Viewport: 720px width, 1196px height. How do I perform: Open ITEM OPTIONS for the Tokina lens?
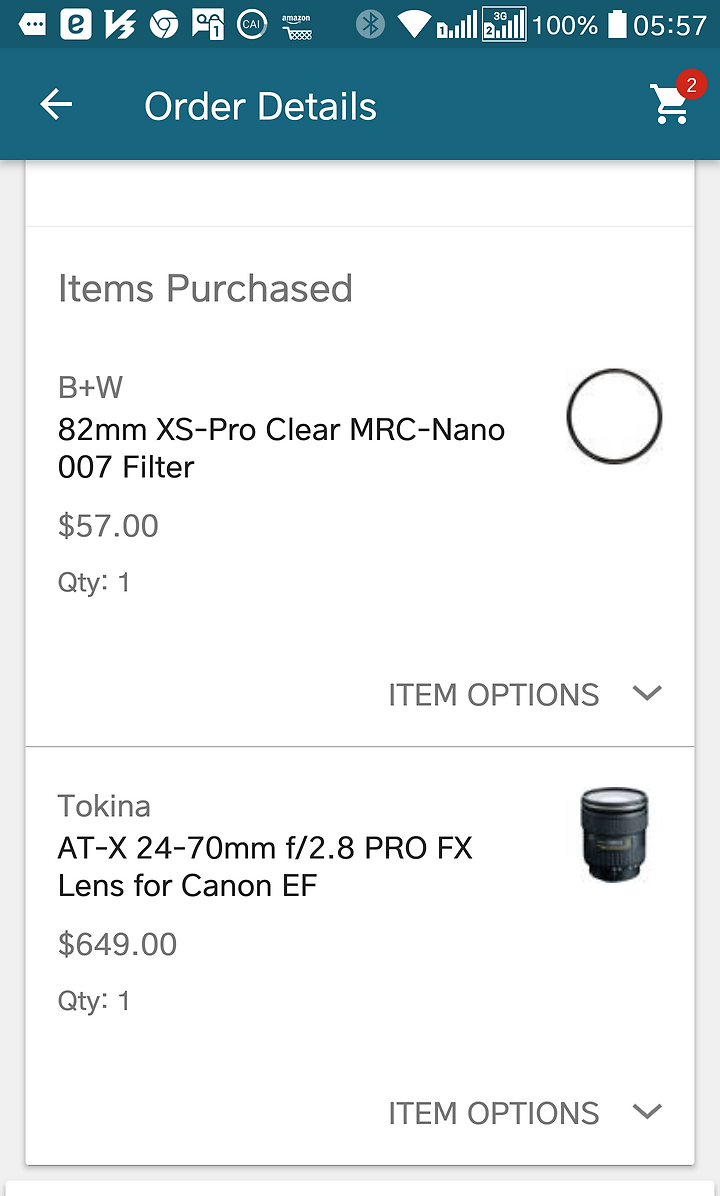click(494, 1112)
